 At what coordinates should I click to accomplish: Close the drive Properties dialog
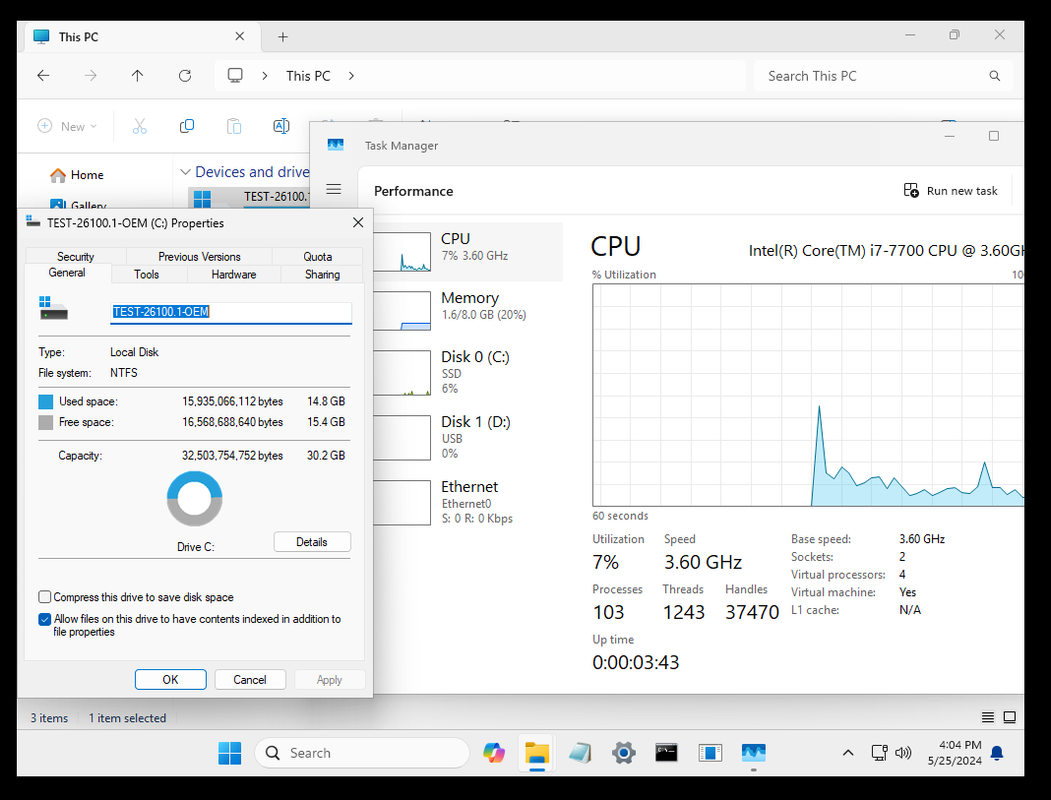358,222
